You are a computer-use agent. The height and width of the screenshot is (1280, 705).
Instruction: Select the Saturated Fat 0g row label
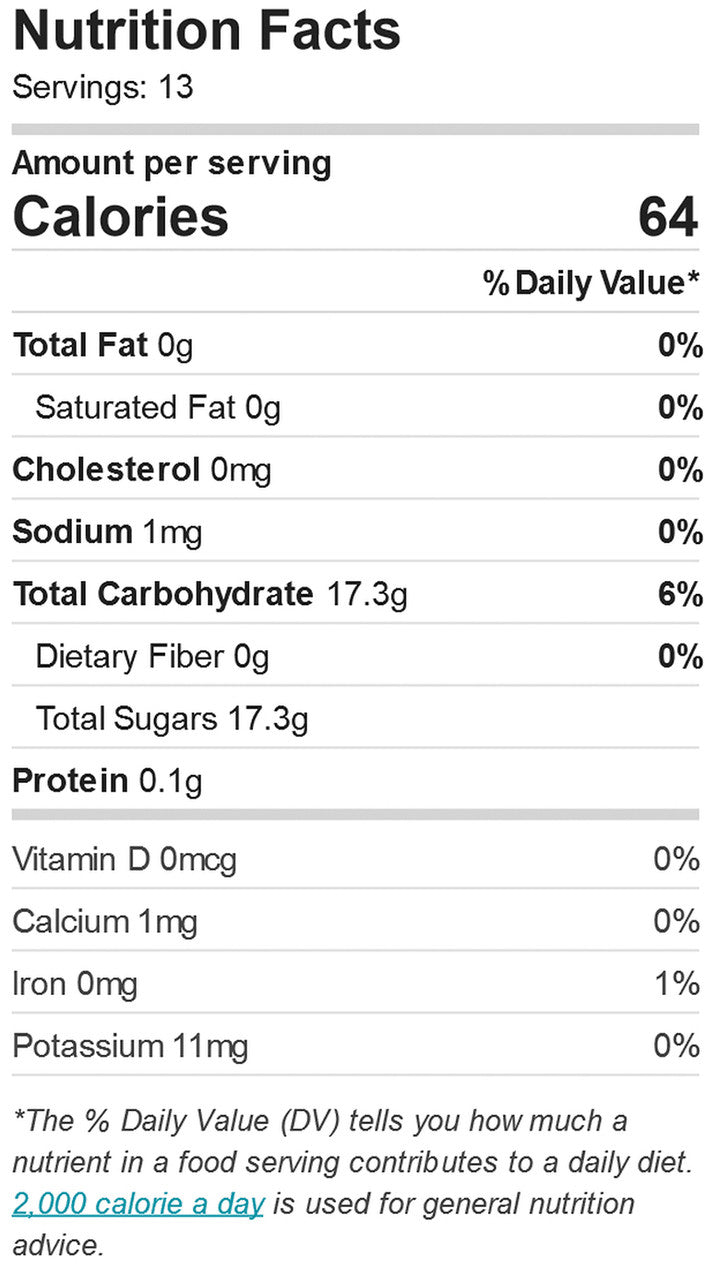(x=158, y=408)
